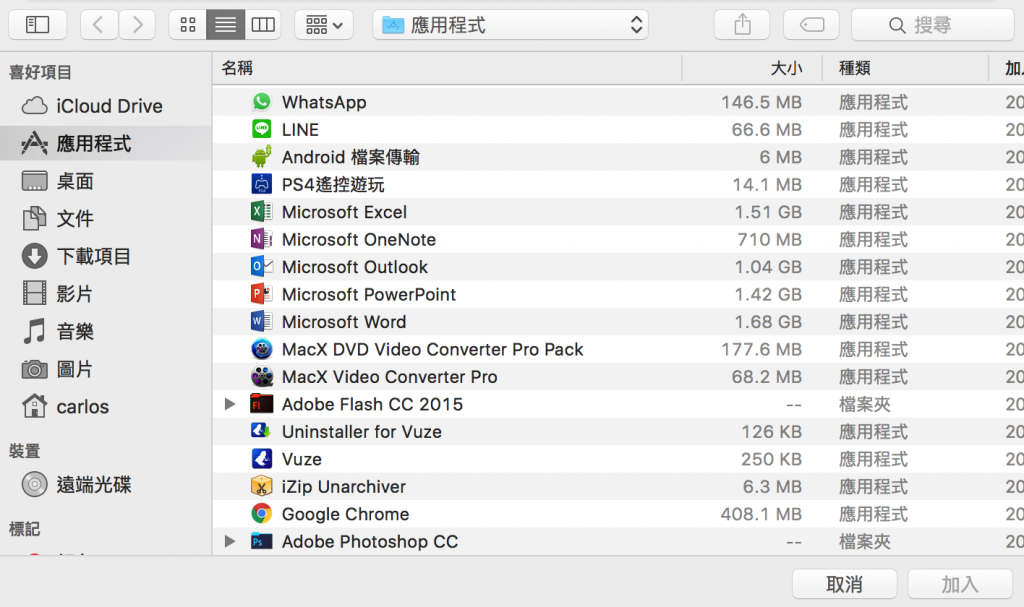Click the 加入 add button
Screen dimensions: 1024x607
960,584
